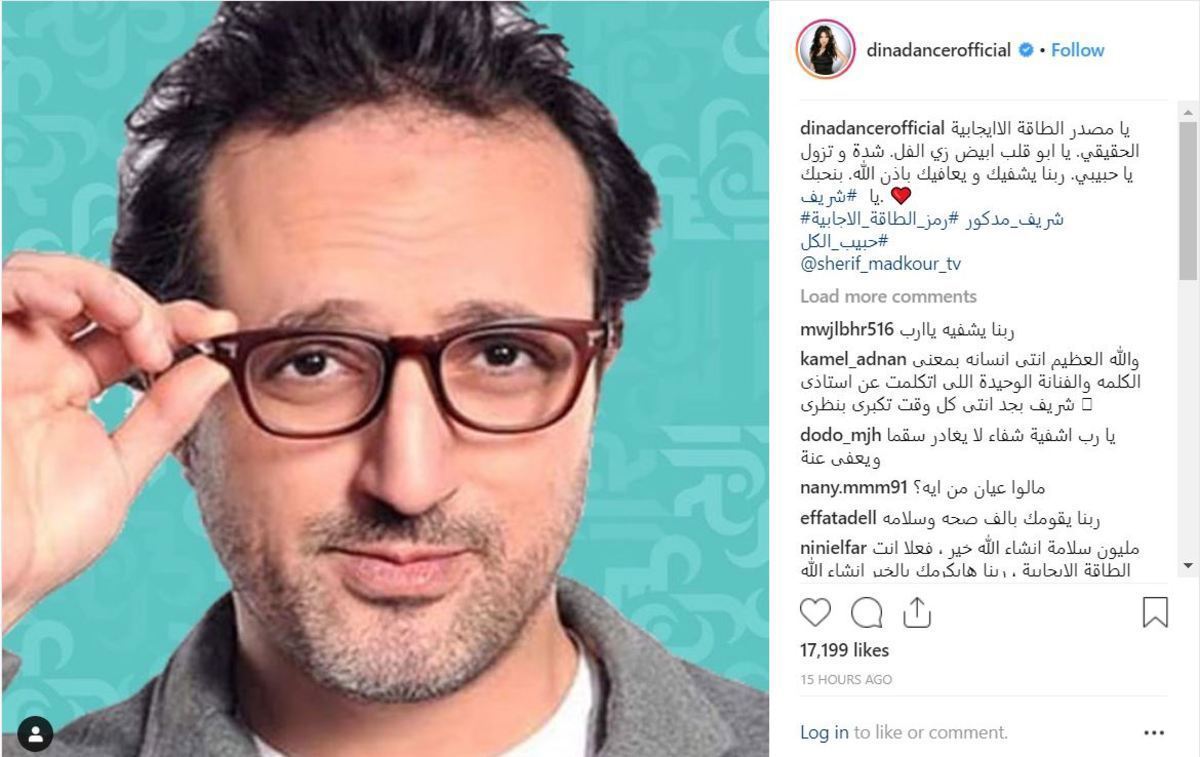1200x757 pixels.
Task: Open the @sherif_madkour_tv mention
Action: click(x=880, y=264)
